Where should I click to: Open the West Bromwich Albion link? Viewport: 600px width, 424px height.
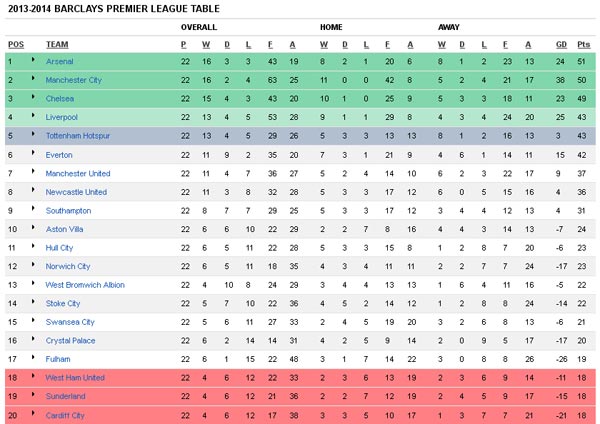[x=85, y=285]
